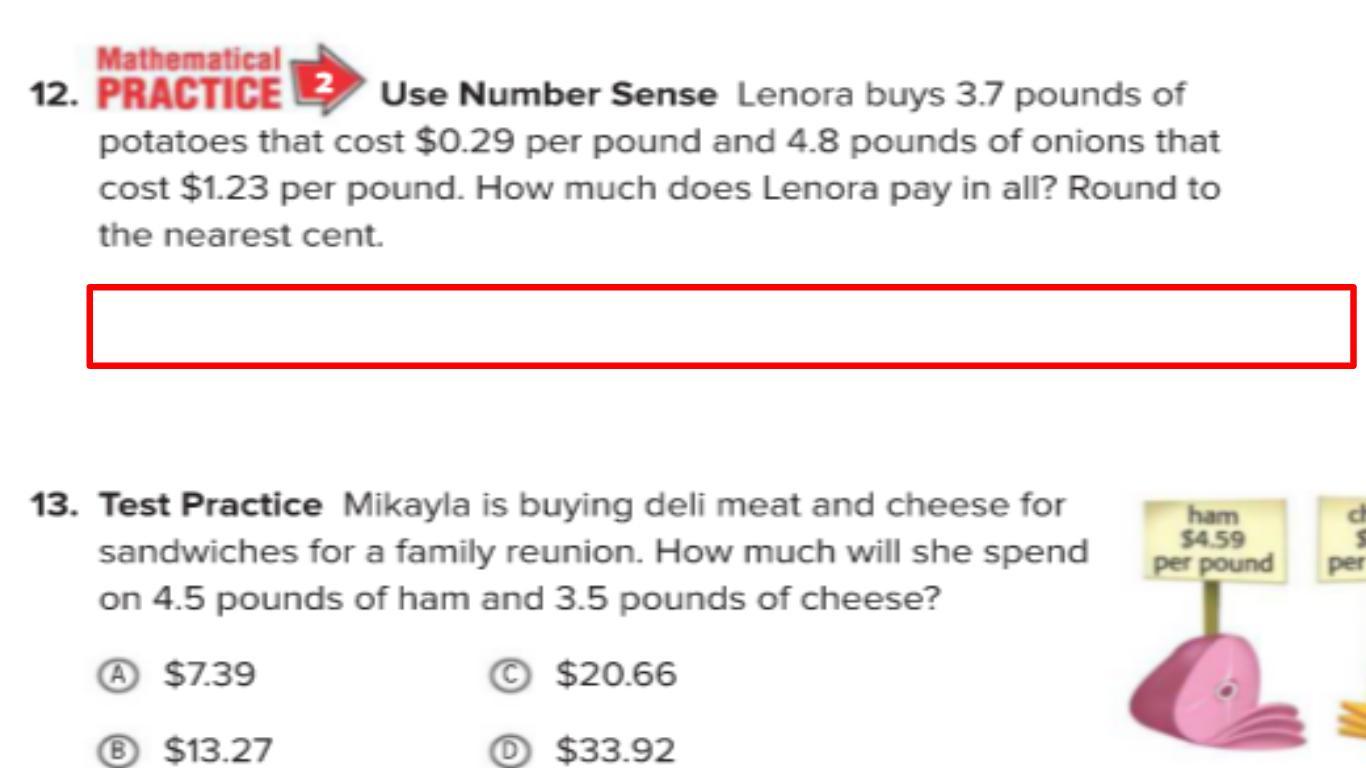Click the bold "Test Practice" label
Viewport: 1366px width, 768px height.
pyautogui.click(x=210, y=505)
